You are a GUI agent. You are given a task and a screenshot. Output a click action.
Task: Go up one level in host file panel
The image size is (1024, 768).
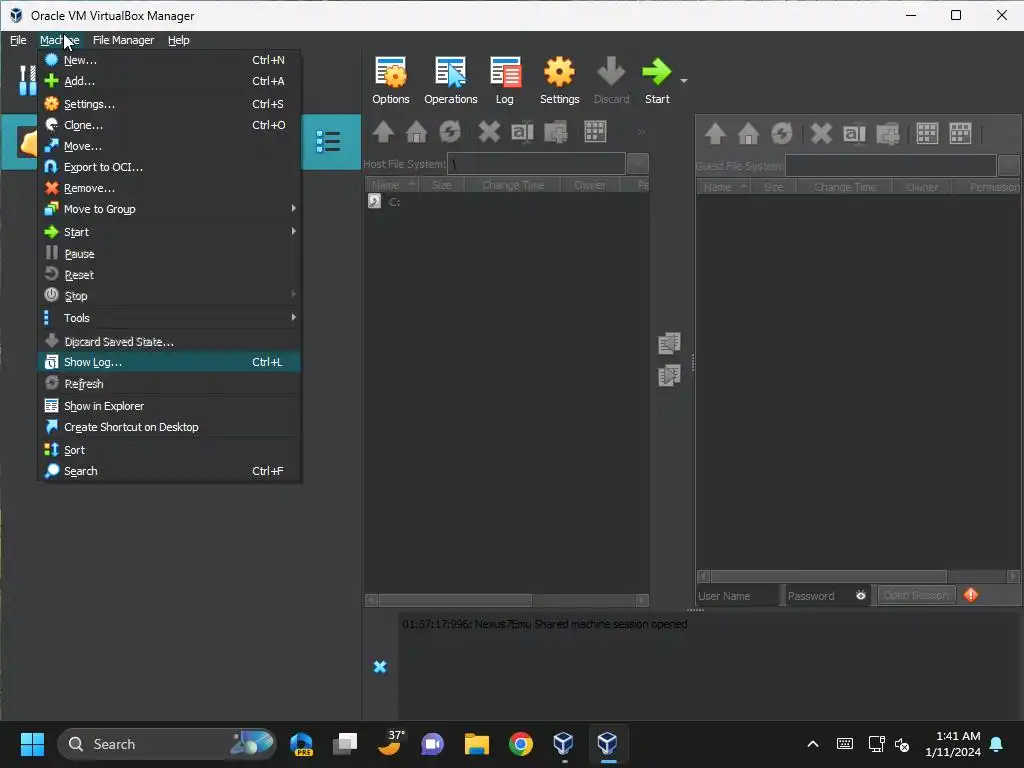pos(383,132)
